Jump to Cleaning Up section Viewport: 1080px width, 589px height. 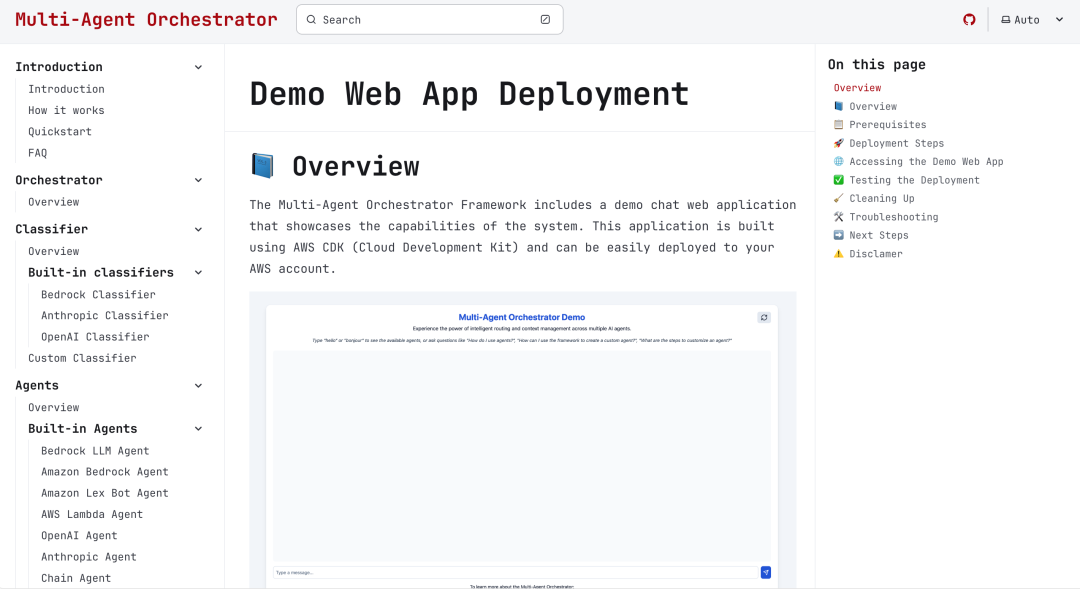[x=874, y=198]
